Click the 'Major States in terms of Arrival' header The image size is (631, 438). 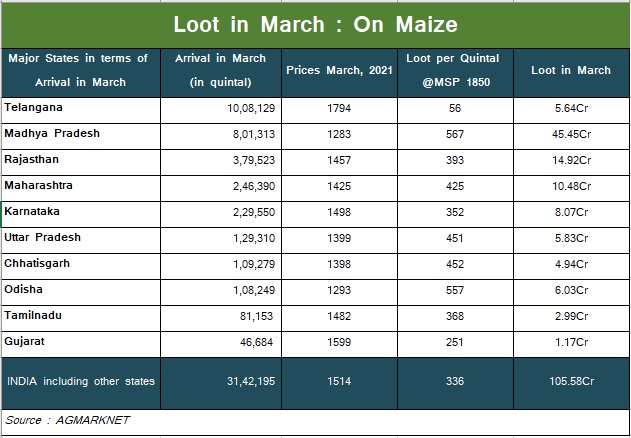pos(80,70)
